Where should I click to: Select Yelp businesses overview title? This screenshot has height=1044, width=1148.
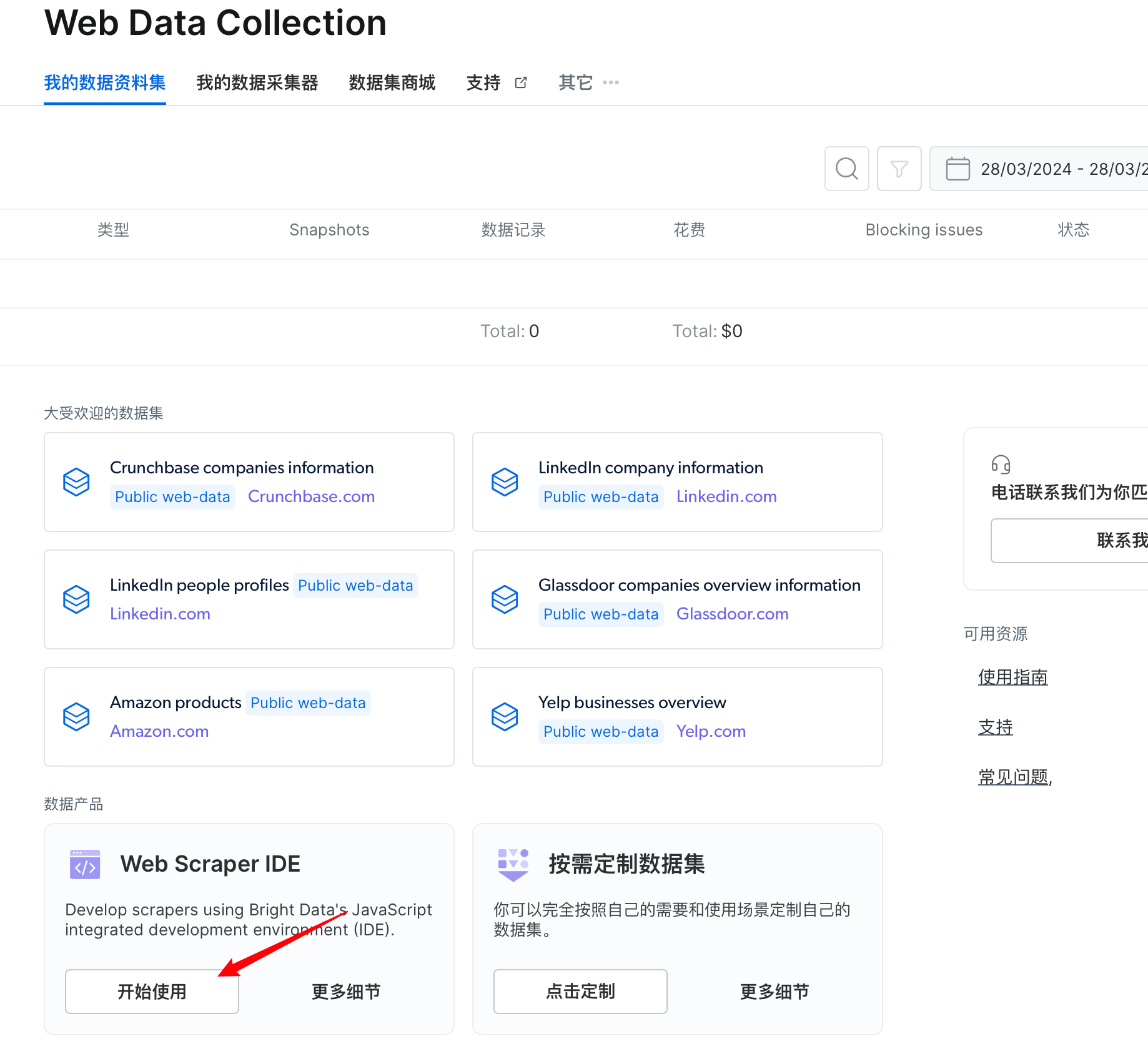(632, 702)
